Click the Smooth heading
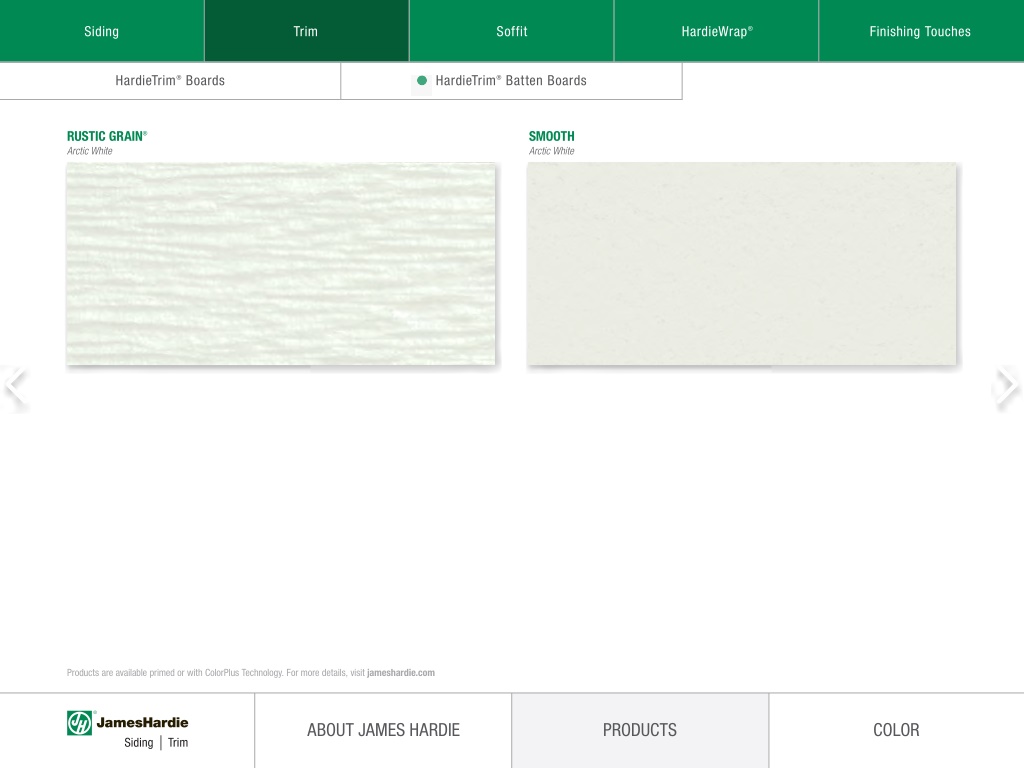1024x768 pixels. [552, 136]
